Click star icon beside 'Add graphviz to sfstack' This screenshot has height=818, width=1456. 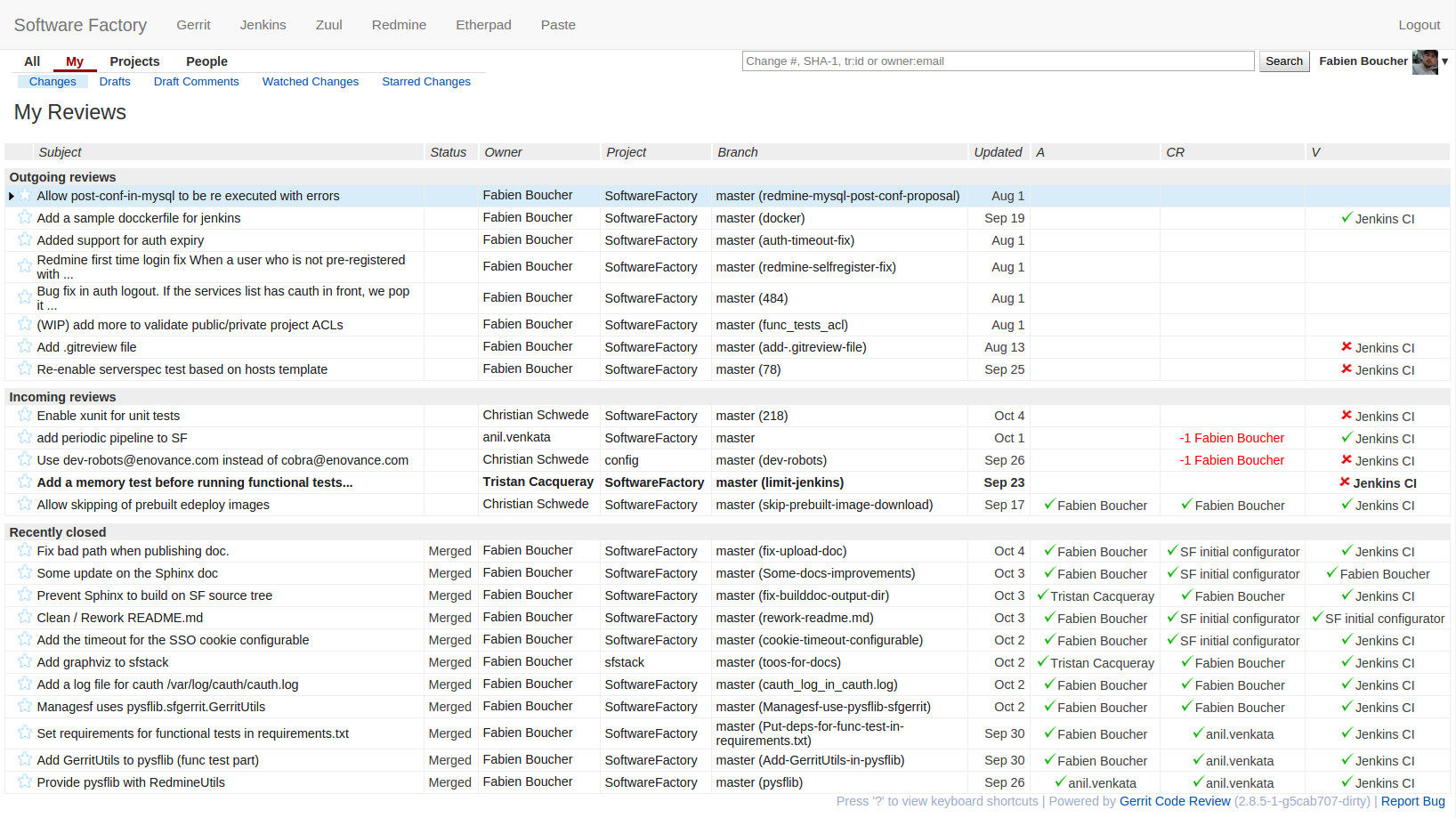click(25, 661)
